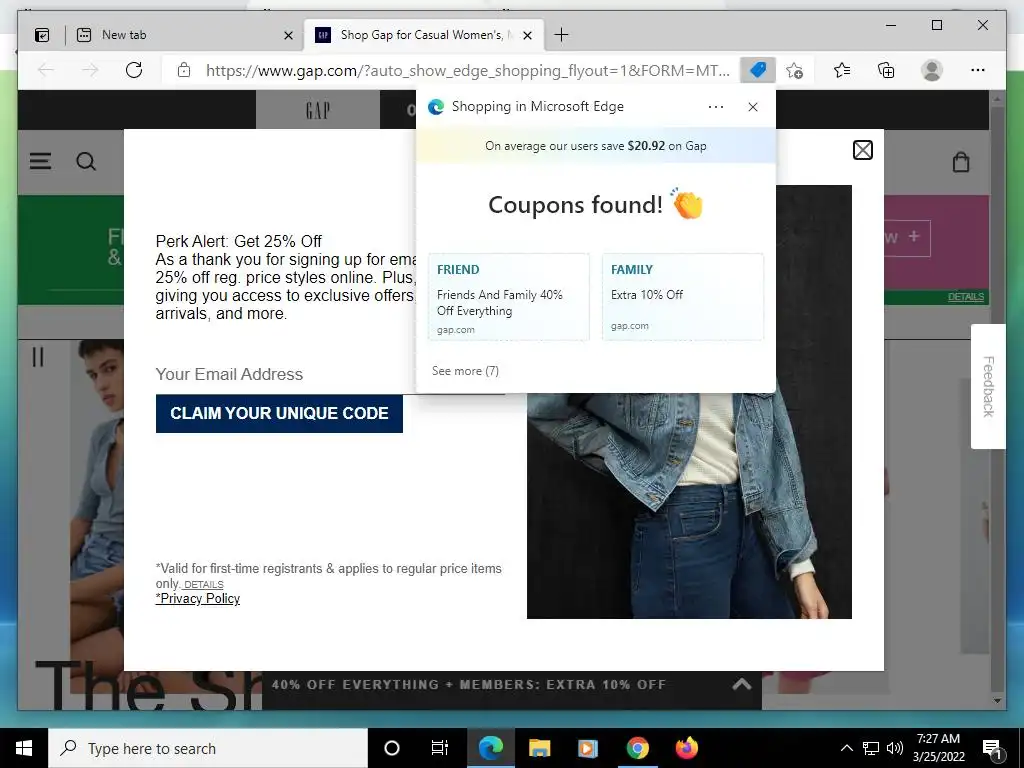Open File Explorer from taskbar
This screenshot has width=1024, height=768.
[539, 748]
